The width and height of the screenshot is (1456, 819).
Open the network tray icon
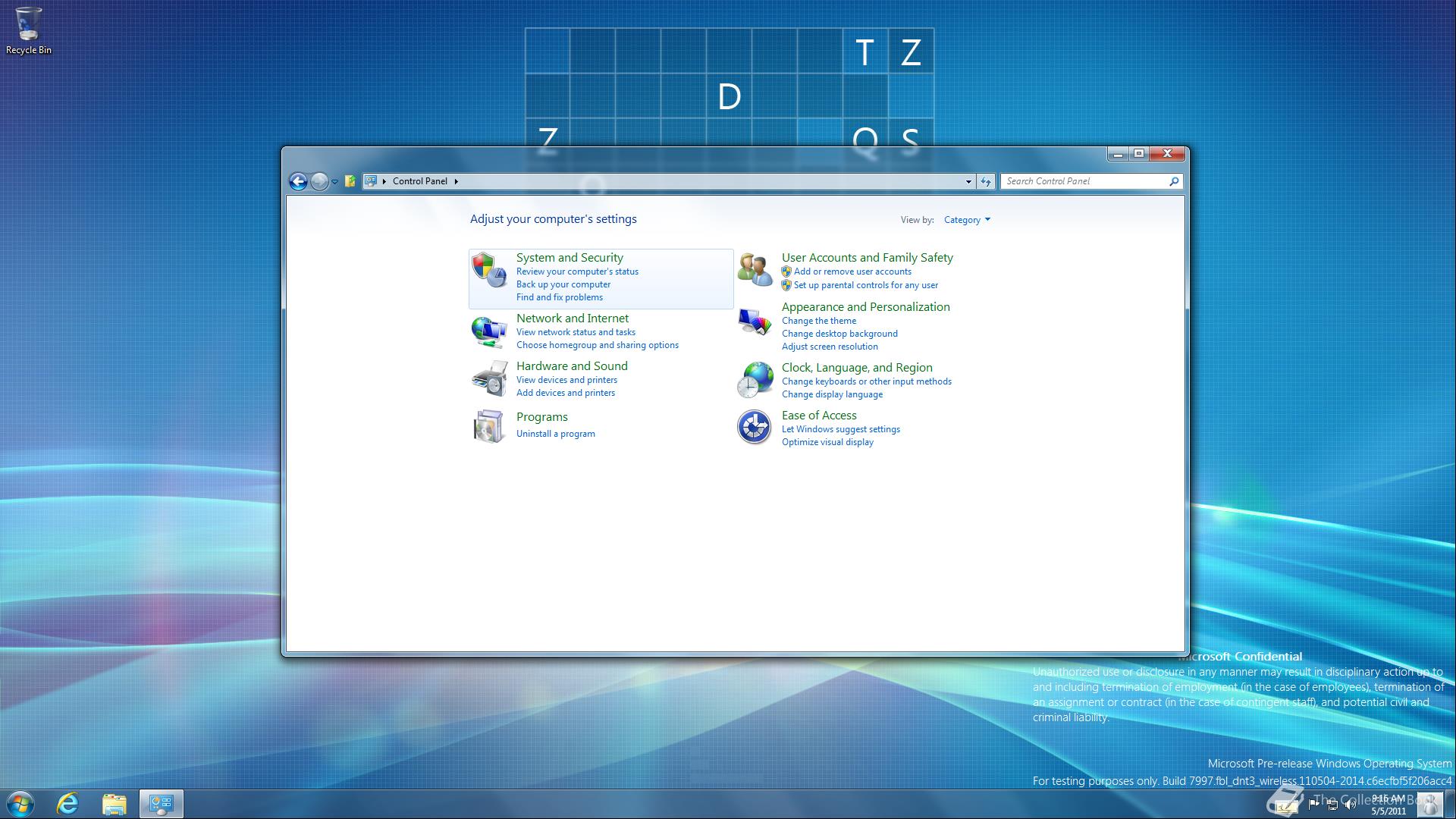pos(1332,805)
